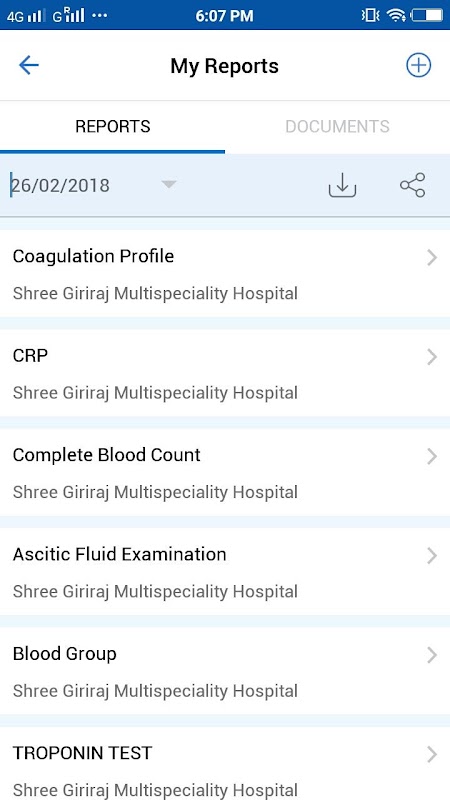The height and width of the screenshot is (800, 450).
Task: Select the REPORTS tab
Action: point(112,127)
